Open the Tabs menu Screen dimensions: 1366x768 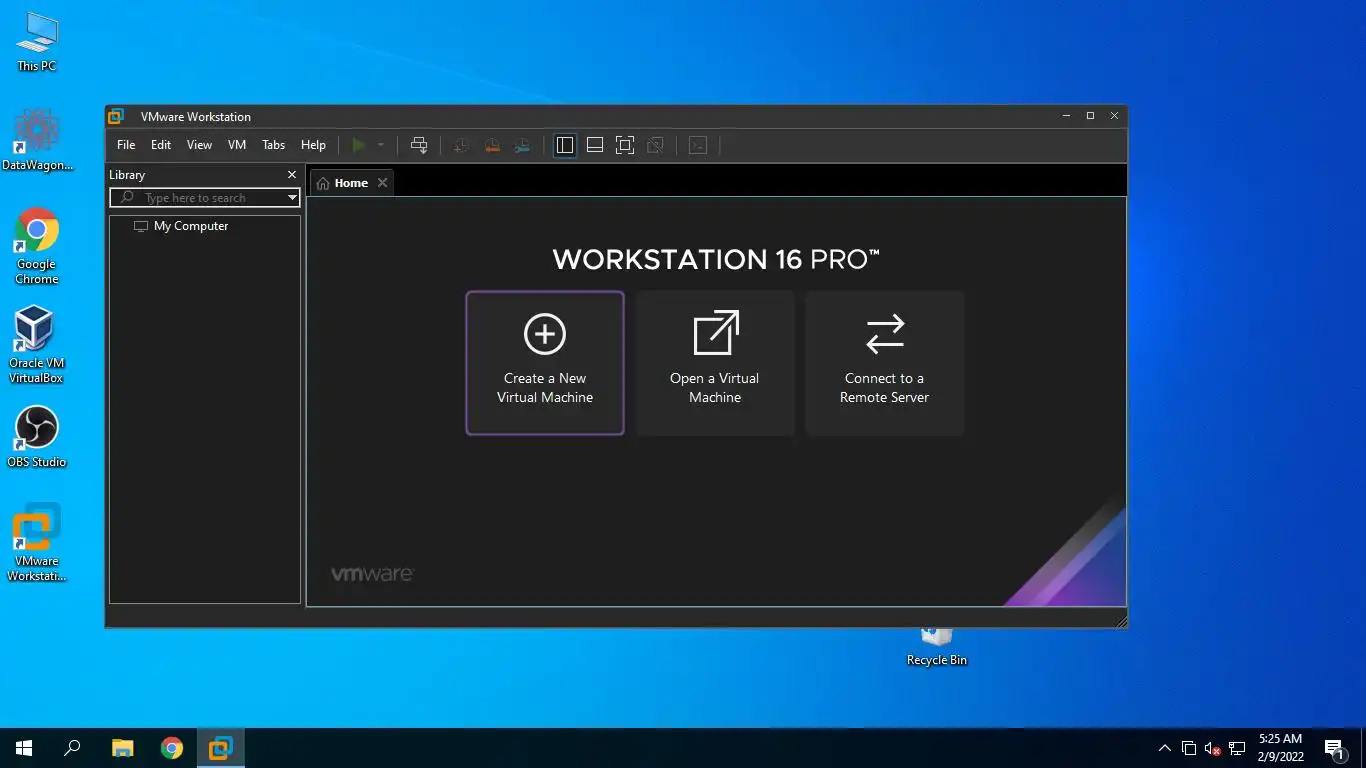(x=274, y=145)
